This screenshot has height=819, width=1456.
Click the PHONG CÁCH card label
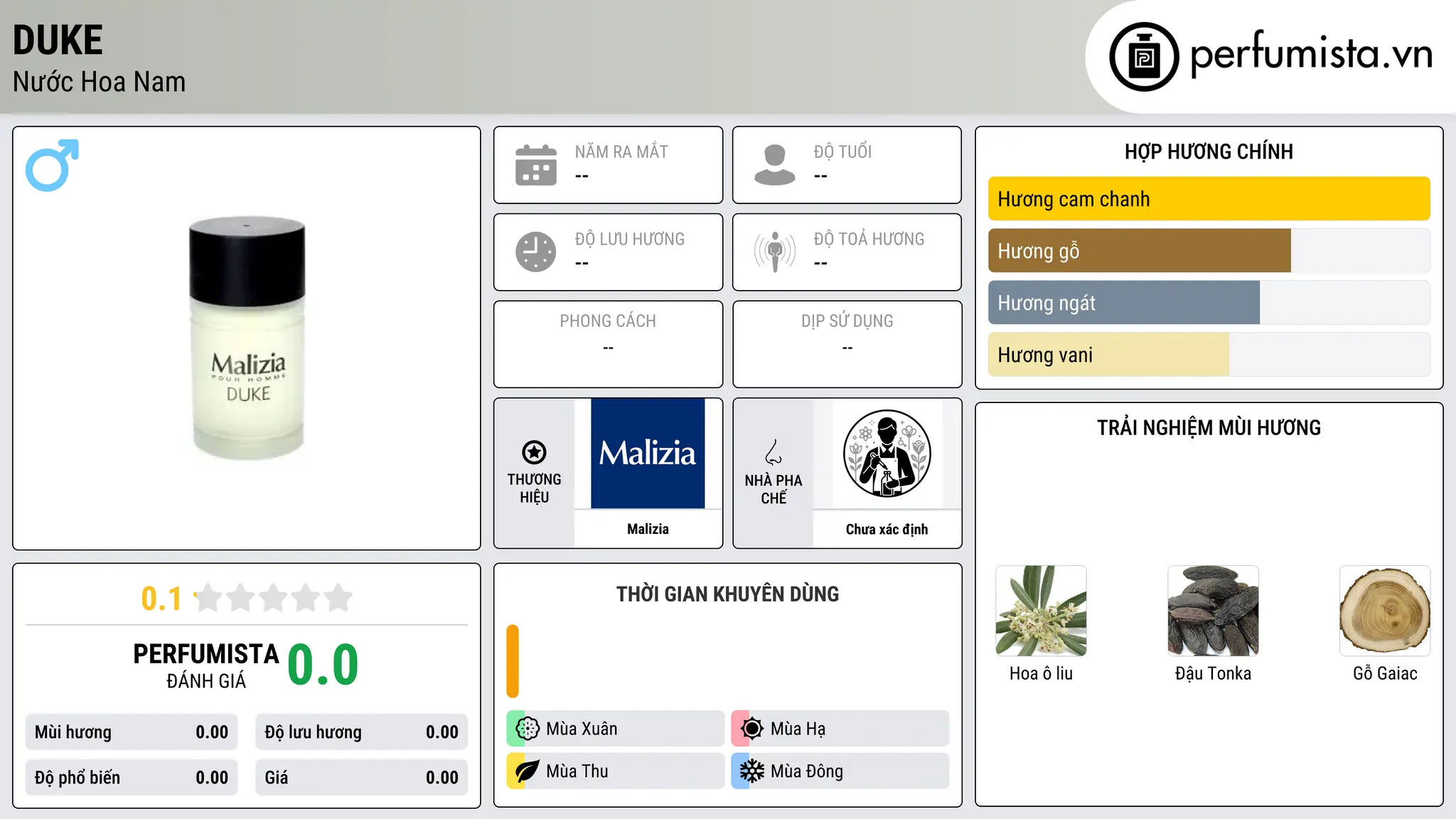[608, 321]
